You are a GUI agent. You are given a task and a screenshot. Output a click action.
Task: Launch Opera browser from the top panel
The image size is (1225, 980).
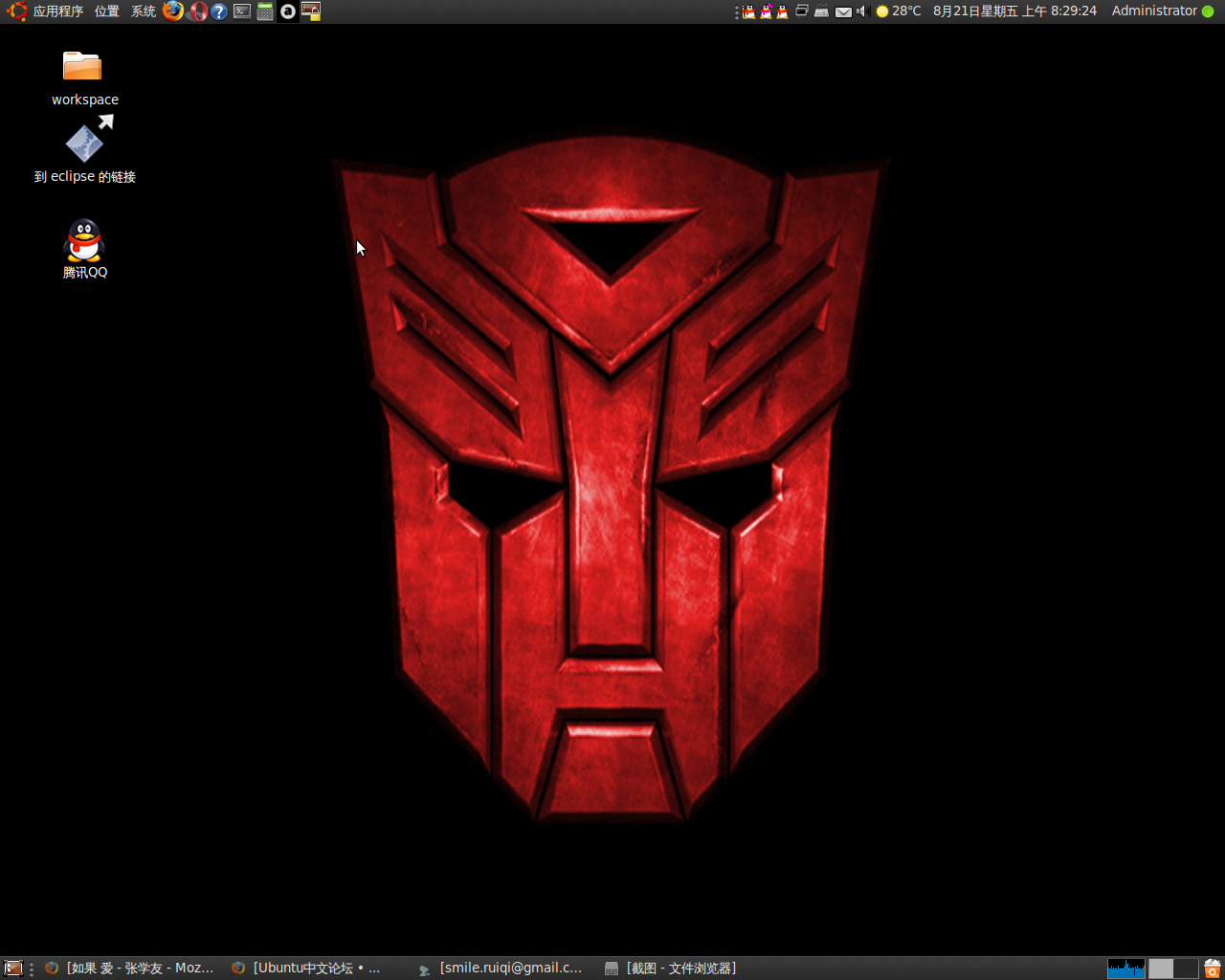pyautogui.click(x=198, y=11)
